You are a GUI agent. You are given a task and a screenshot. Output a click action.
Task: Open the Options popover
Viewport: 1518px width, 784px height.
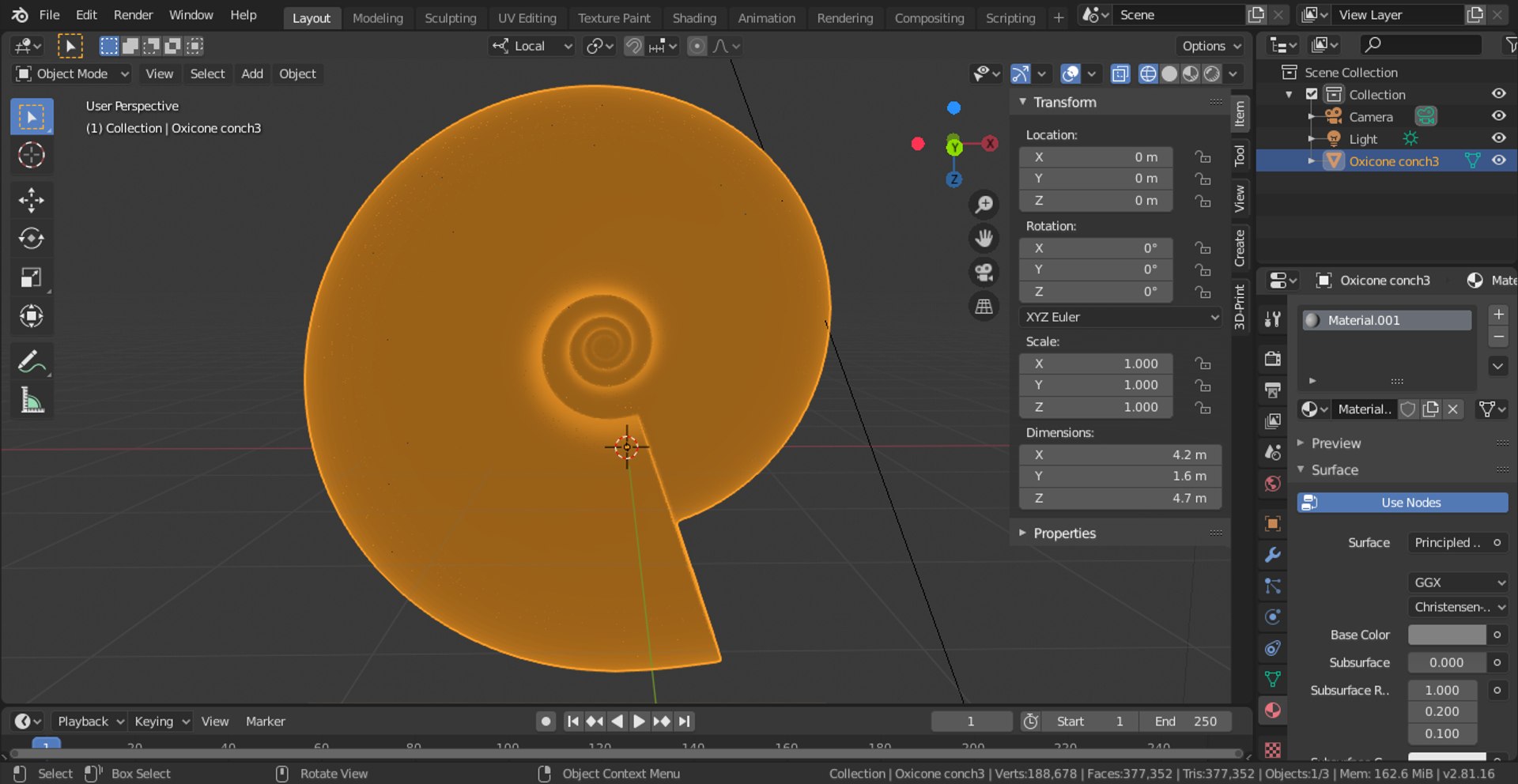pos(1210,46)
